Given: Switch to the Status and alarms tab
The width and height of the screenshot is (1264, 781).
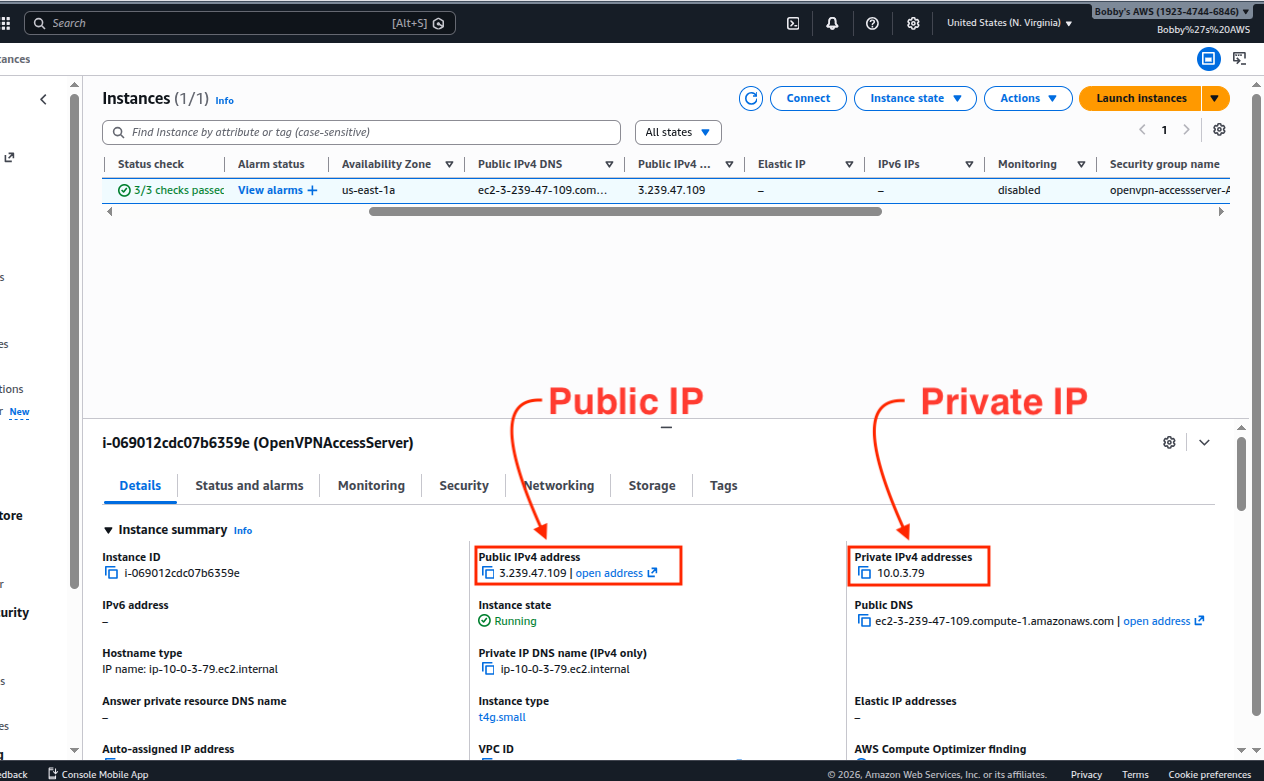Looking at the screenshot, I should [x=249, y=486].
